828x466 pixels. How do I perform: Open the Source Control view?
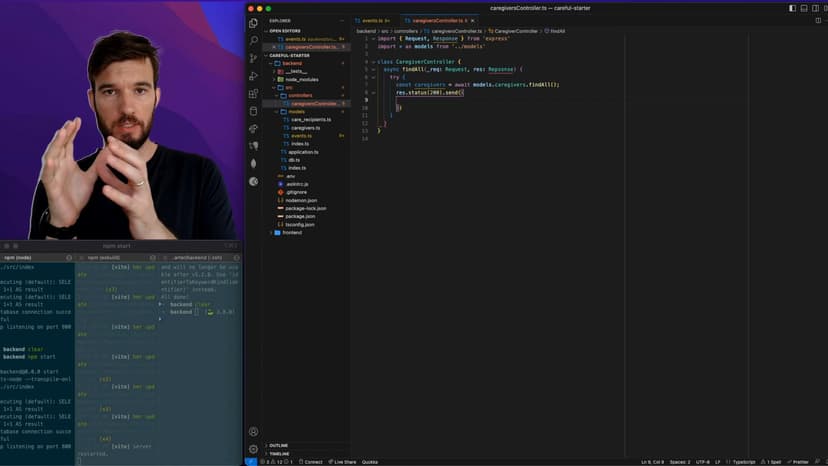253,59
